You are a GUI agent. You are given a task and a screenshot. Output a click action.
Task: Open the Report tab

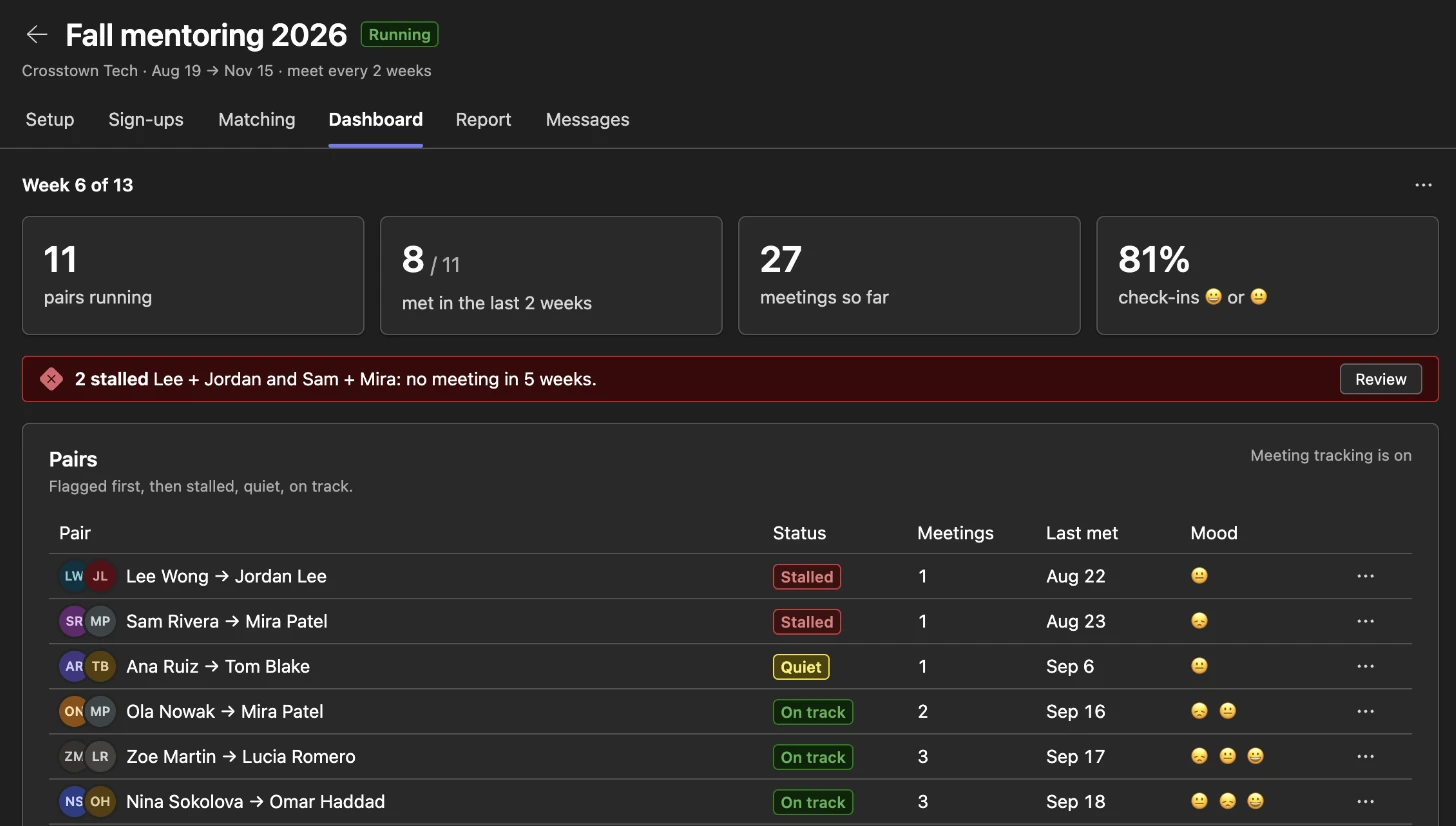tap(483, 120)
